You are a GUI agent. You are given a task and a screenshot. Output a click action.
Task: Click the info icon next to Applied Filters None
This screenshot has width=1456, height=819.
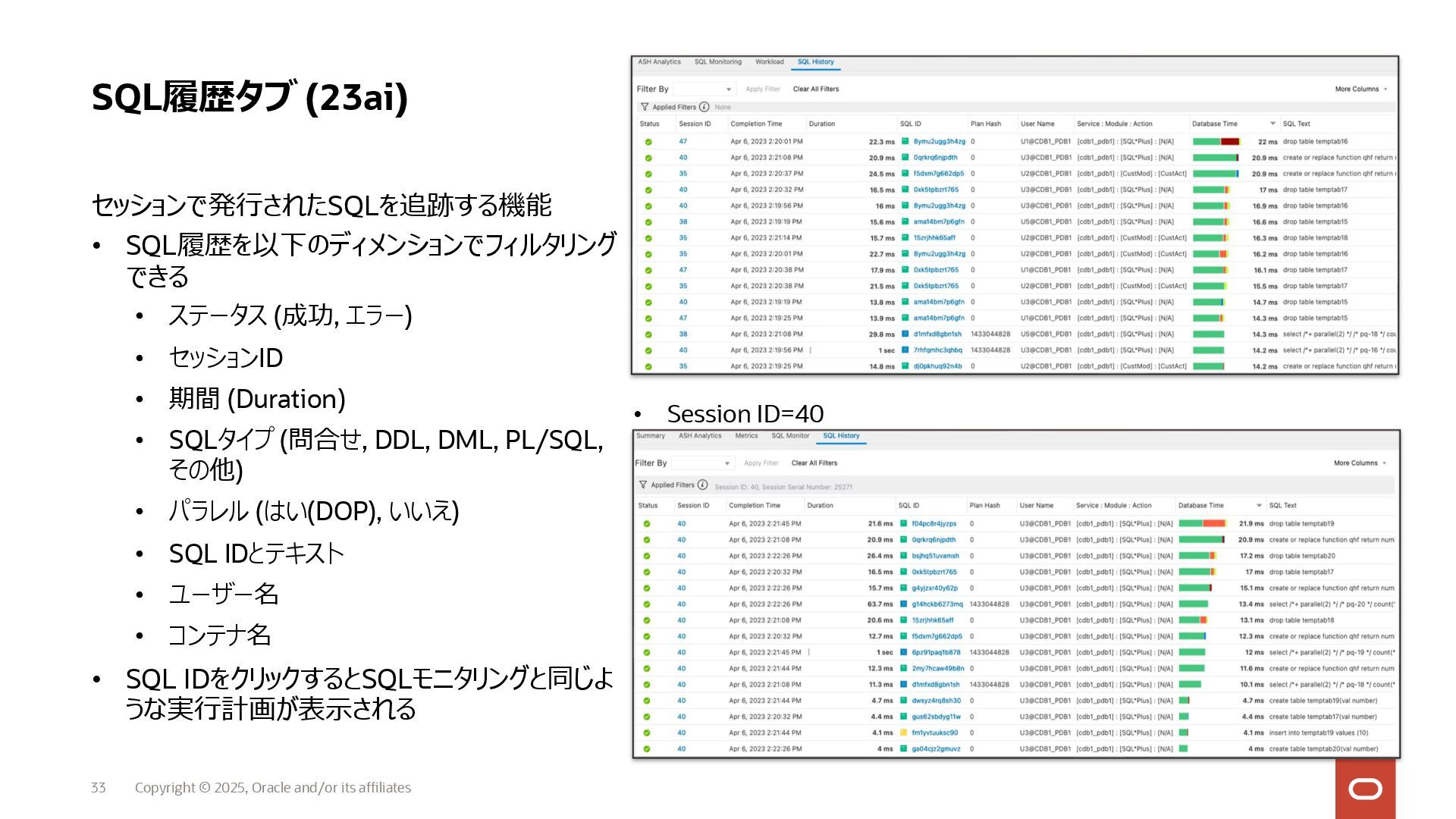click(704, 107)
